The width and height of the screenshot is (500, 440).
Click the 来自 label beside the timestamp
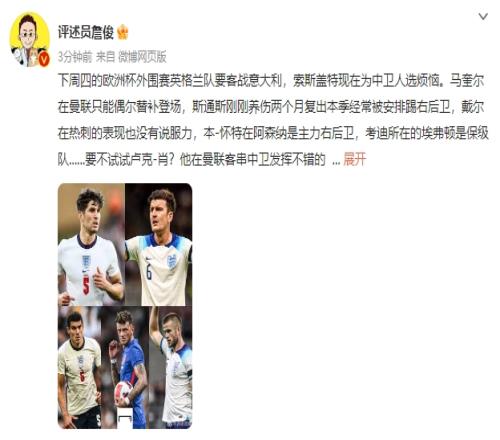[x=105, y=57]
